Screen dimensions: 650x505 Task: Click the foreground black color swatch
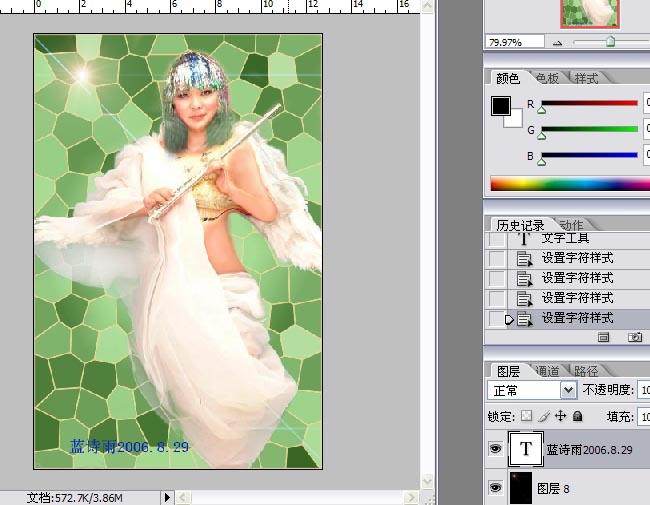point(500,106)
